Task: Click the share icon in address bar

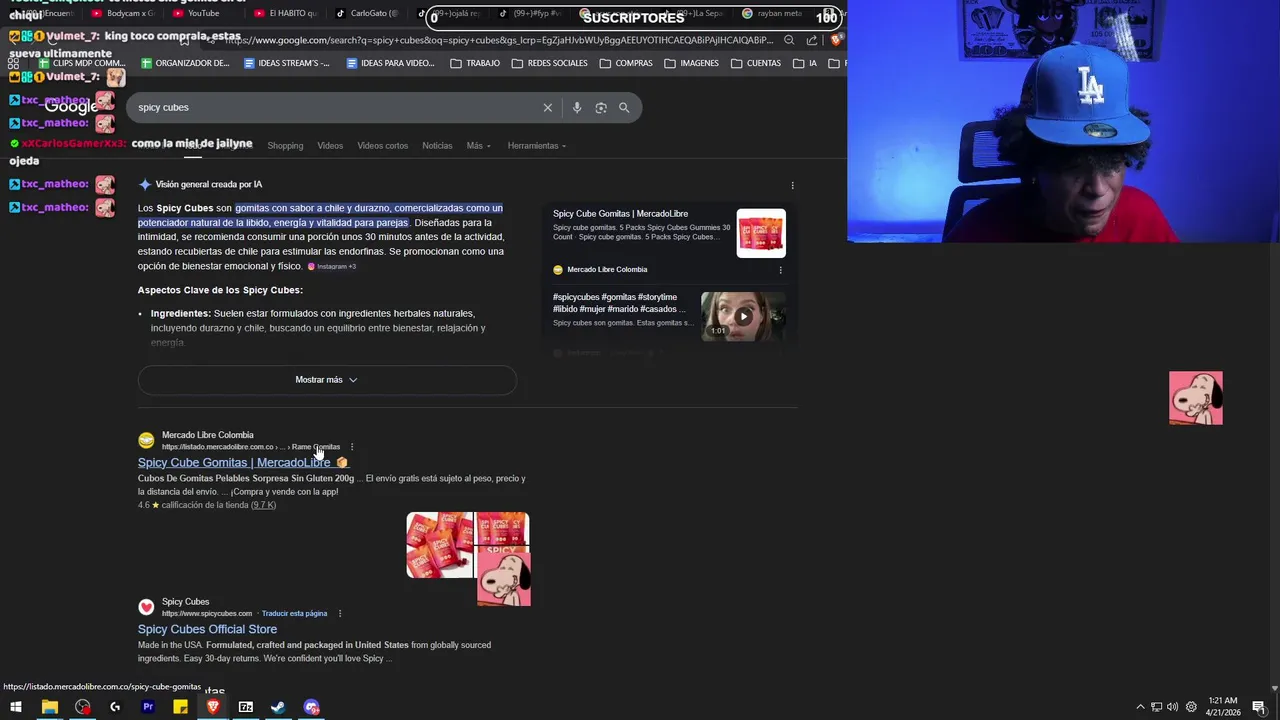Action: [811, 40]
